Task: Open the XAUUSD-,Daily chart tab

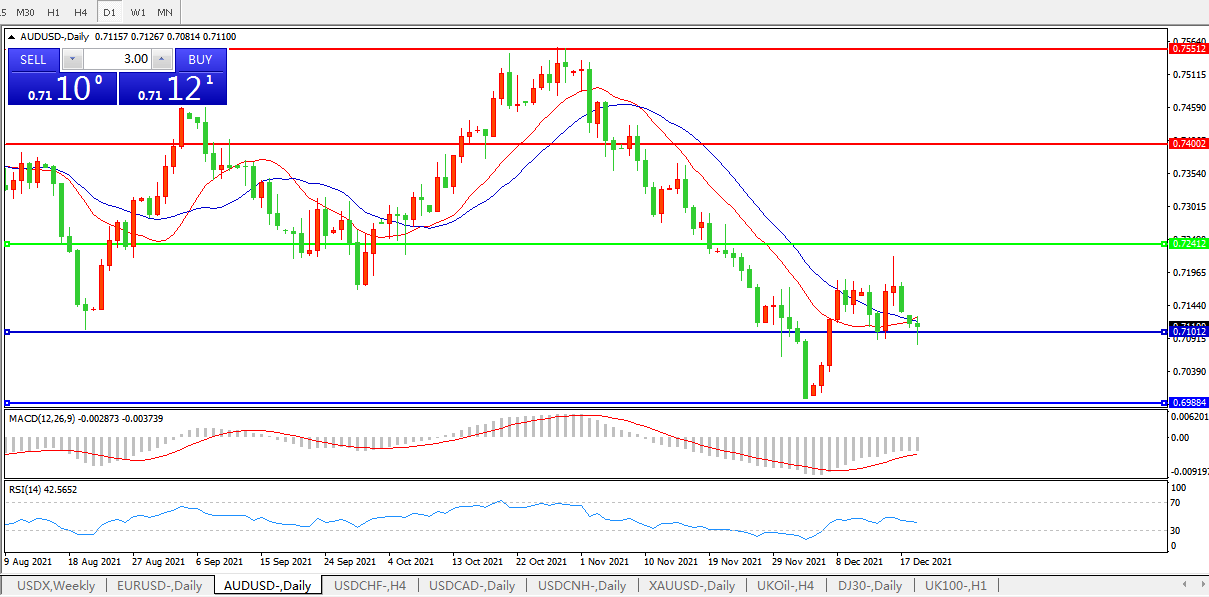Action: pyautogui.click(x=691, y=586)
